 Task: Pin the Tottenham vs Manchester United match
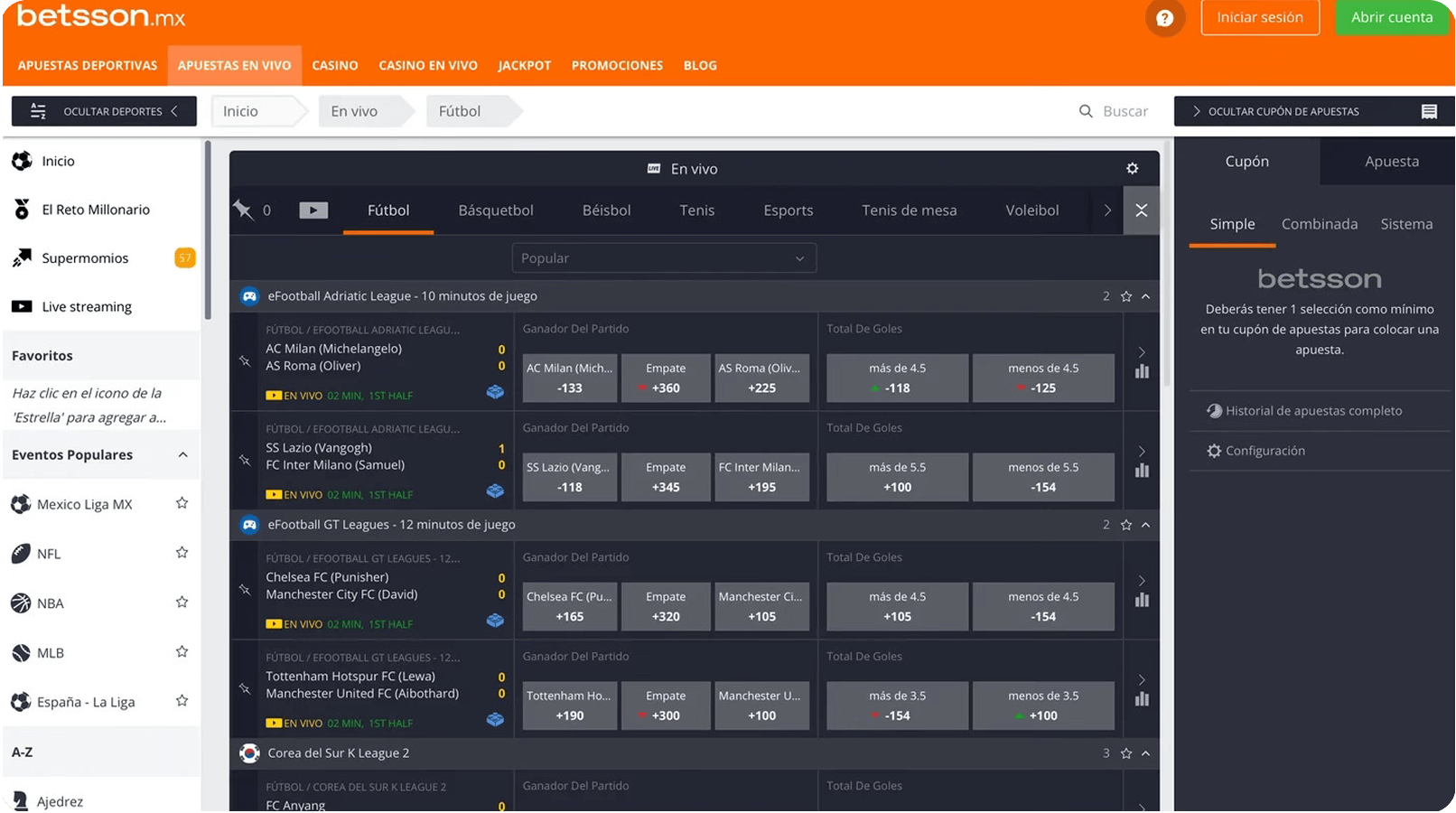pos(245,688)
